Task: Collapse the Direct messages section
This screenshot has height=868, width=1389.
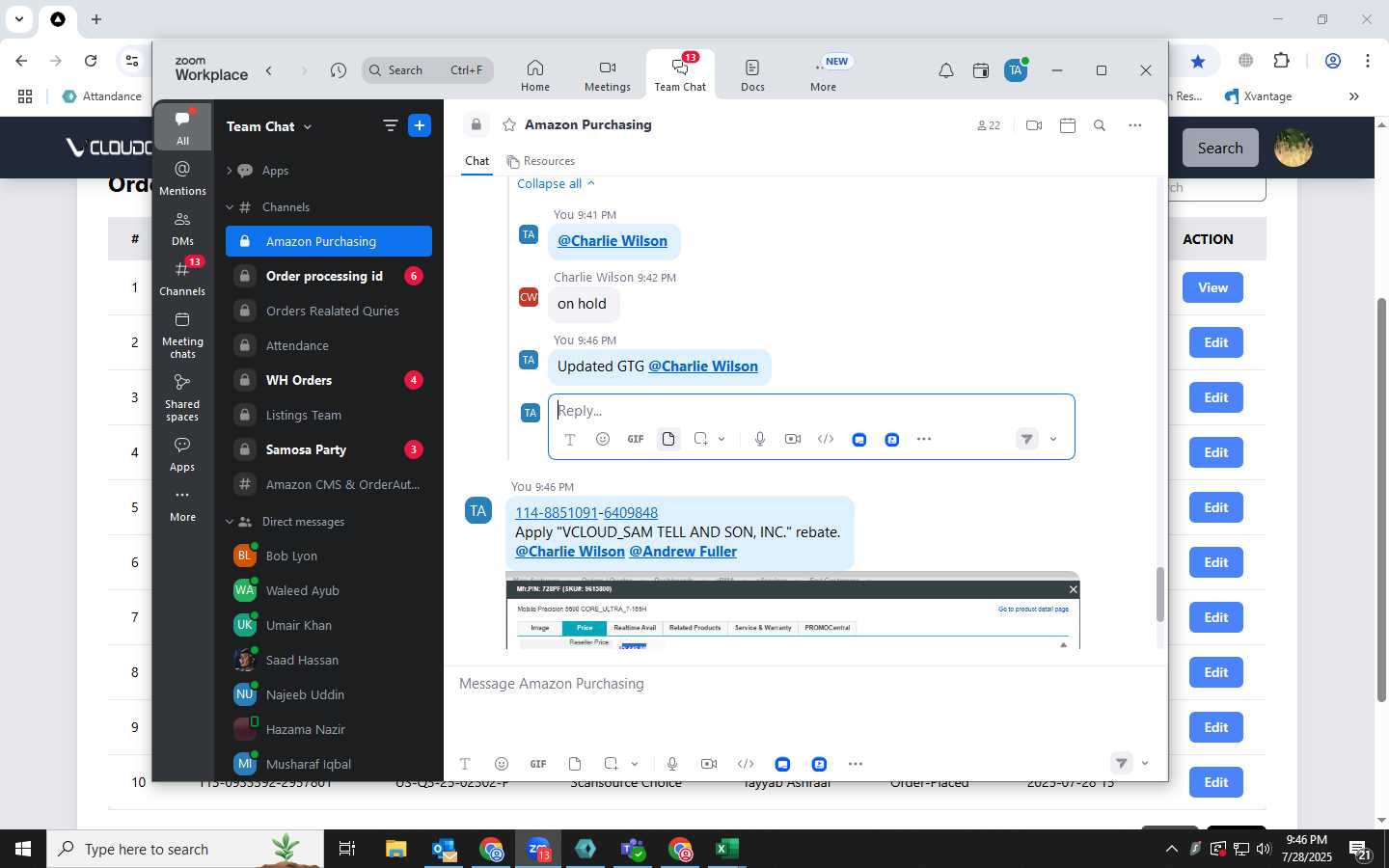Action: click(x=230, y=522)
